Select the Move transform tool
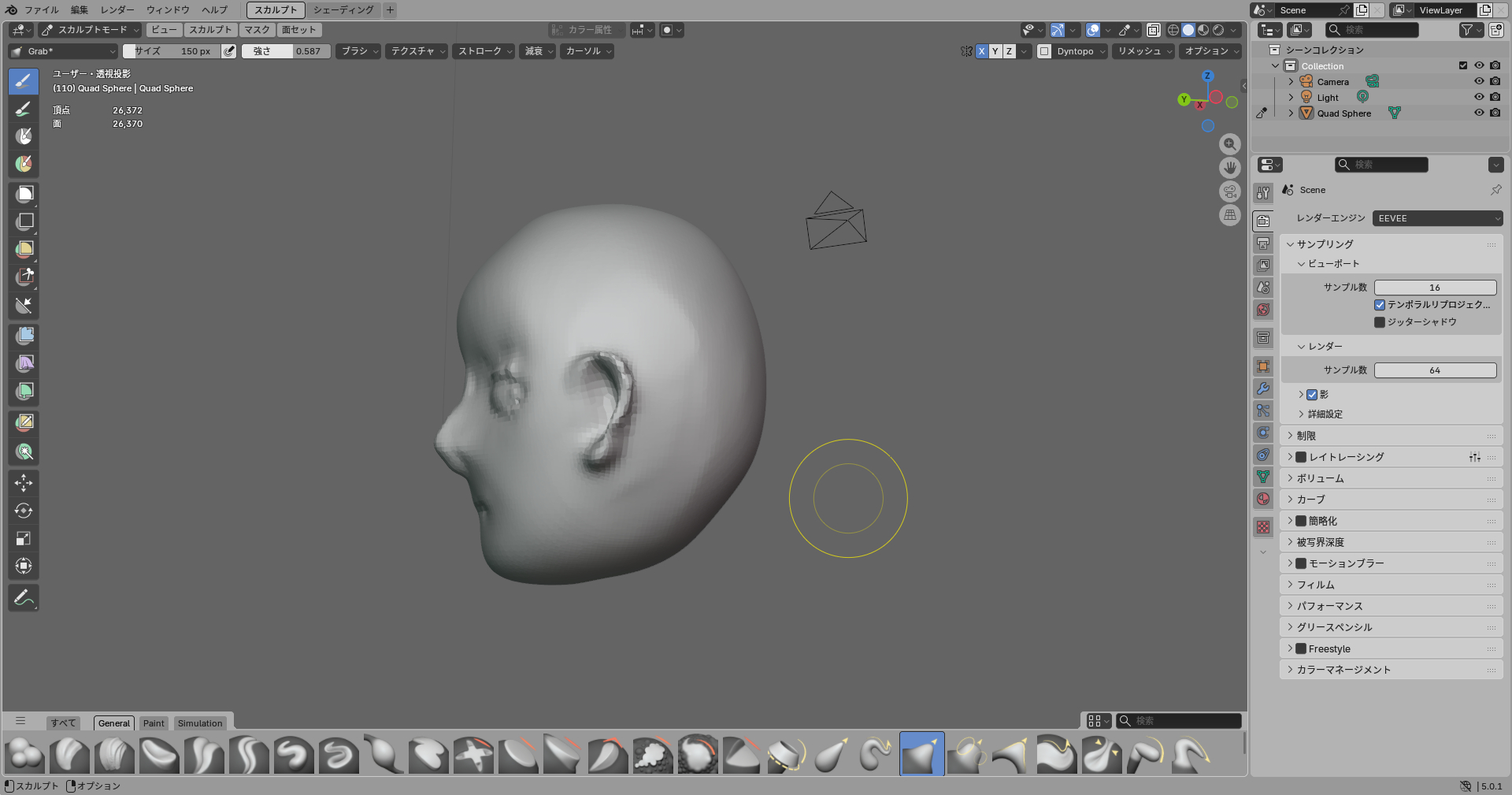The height and width of the screenshot is (795, 1512). pos(24,482)
